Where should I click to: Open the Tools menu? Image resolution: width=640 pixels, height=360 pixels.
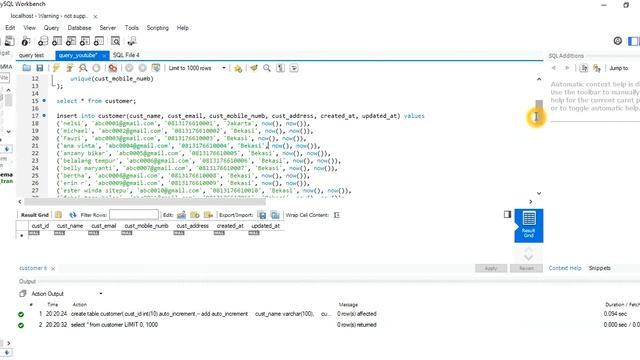131,28
